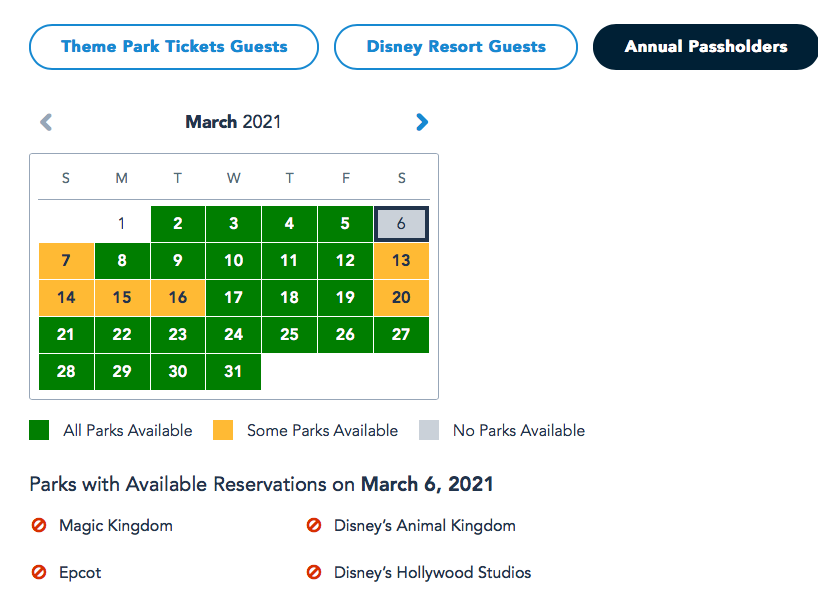Go to previous month with left arrow
818x607 pixels.
click(x=46, y=122)
